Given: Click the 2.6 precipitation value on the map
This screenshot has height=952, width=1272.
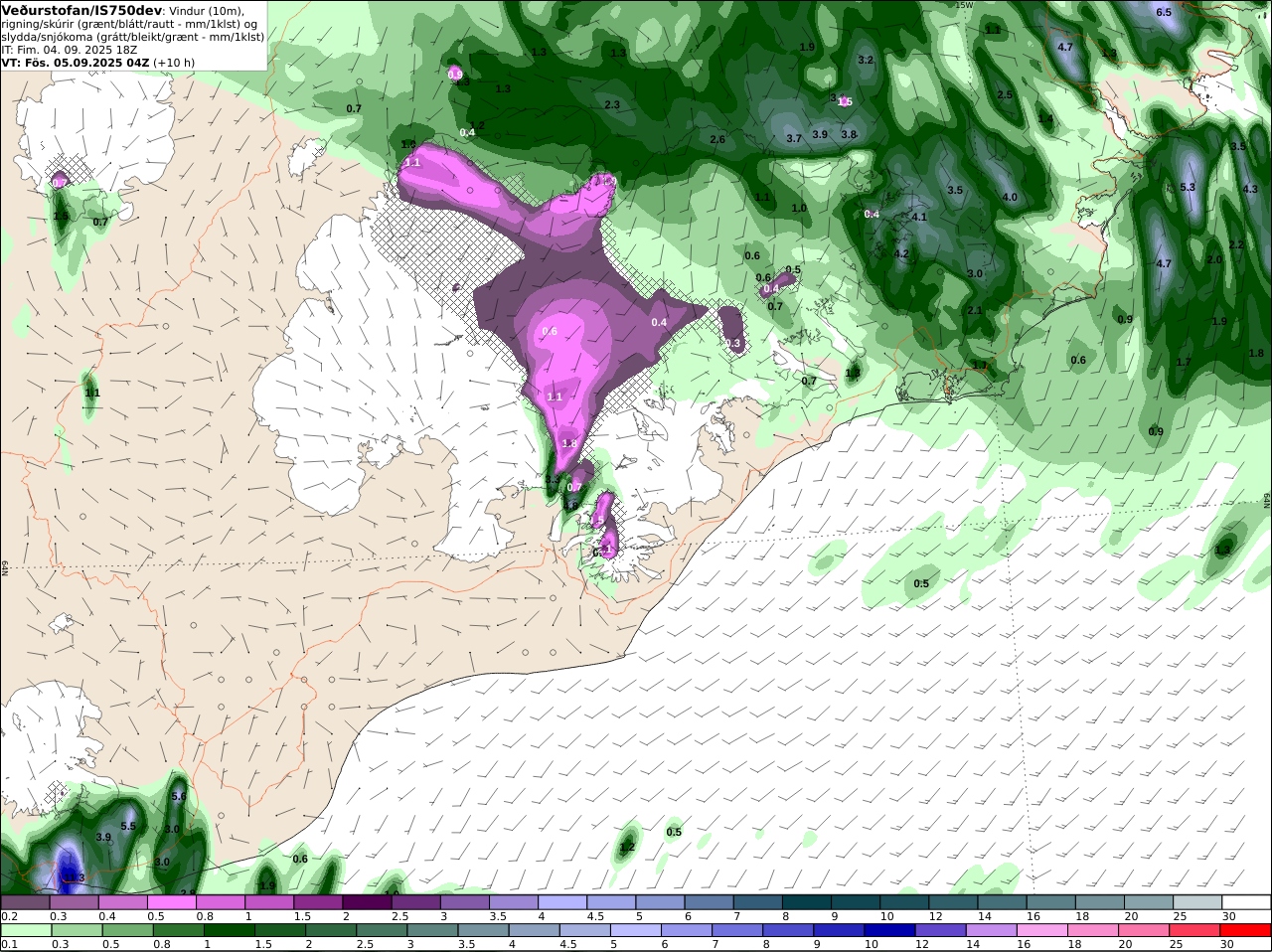Looking at the screenshot, I should point(717,140).
